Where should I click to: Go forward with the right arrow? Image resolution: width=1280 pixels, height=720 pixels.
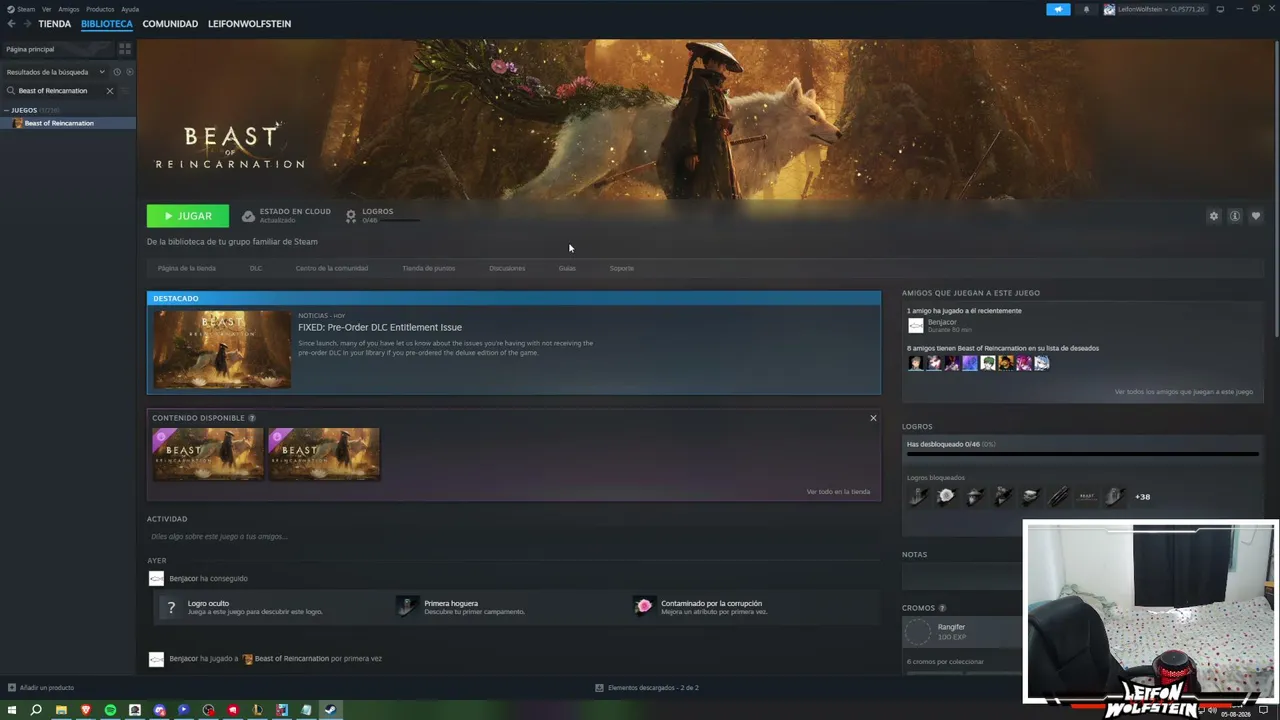coord(27,24)
